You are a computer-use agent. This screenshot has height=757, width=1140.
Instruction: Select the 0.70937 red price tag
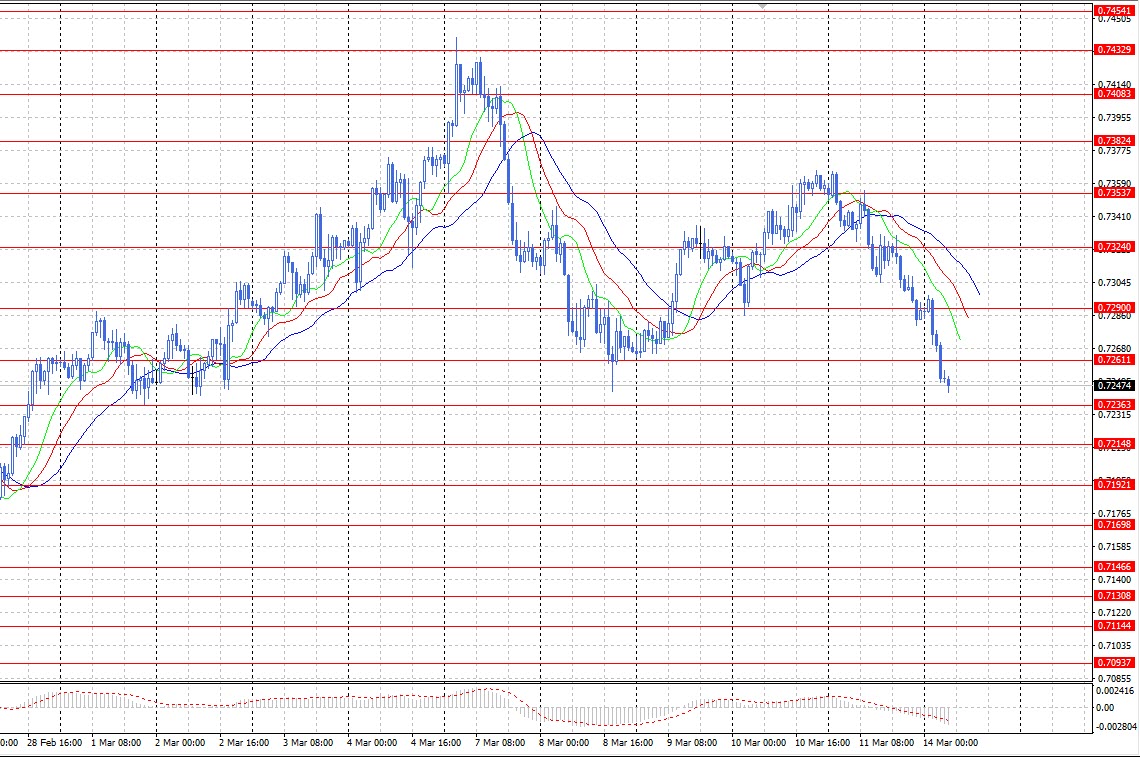point(1114,662)
